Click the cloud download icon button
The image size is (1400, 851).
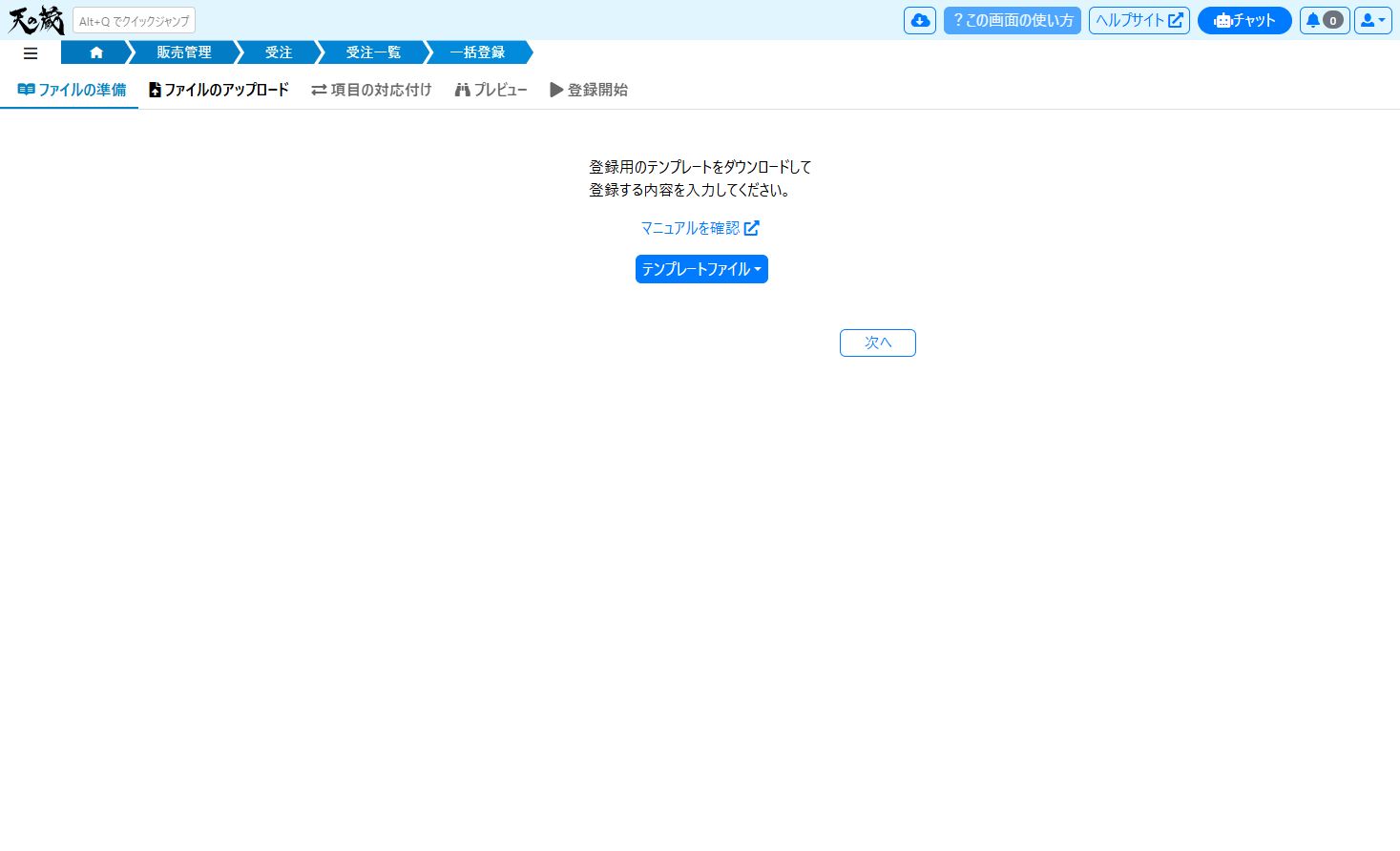coord(920,20)
